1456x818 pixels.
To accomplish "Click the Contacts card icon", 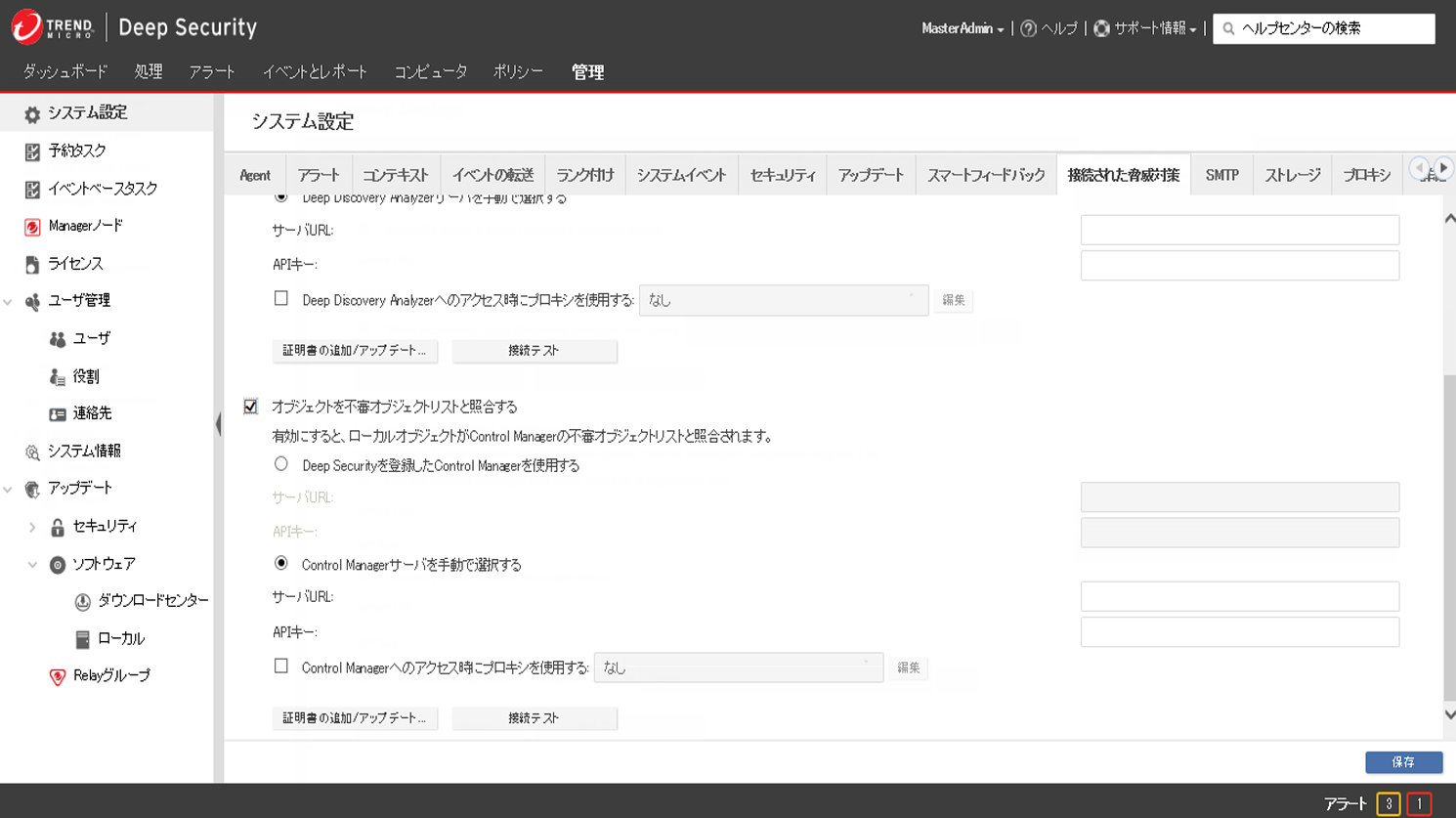I will point(58,414).
